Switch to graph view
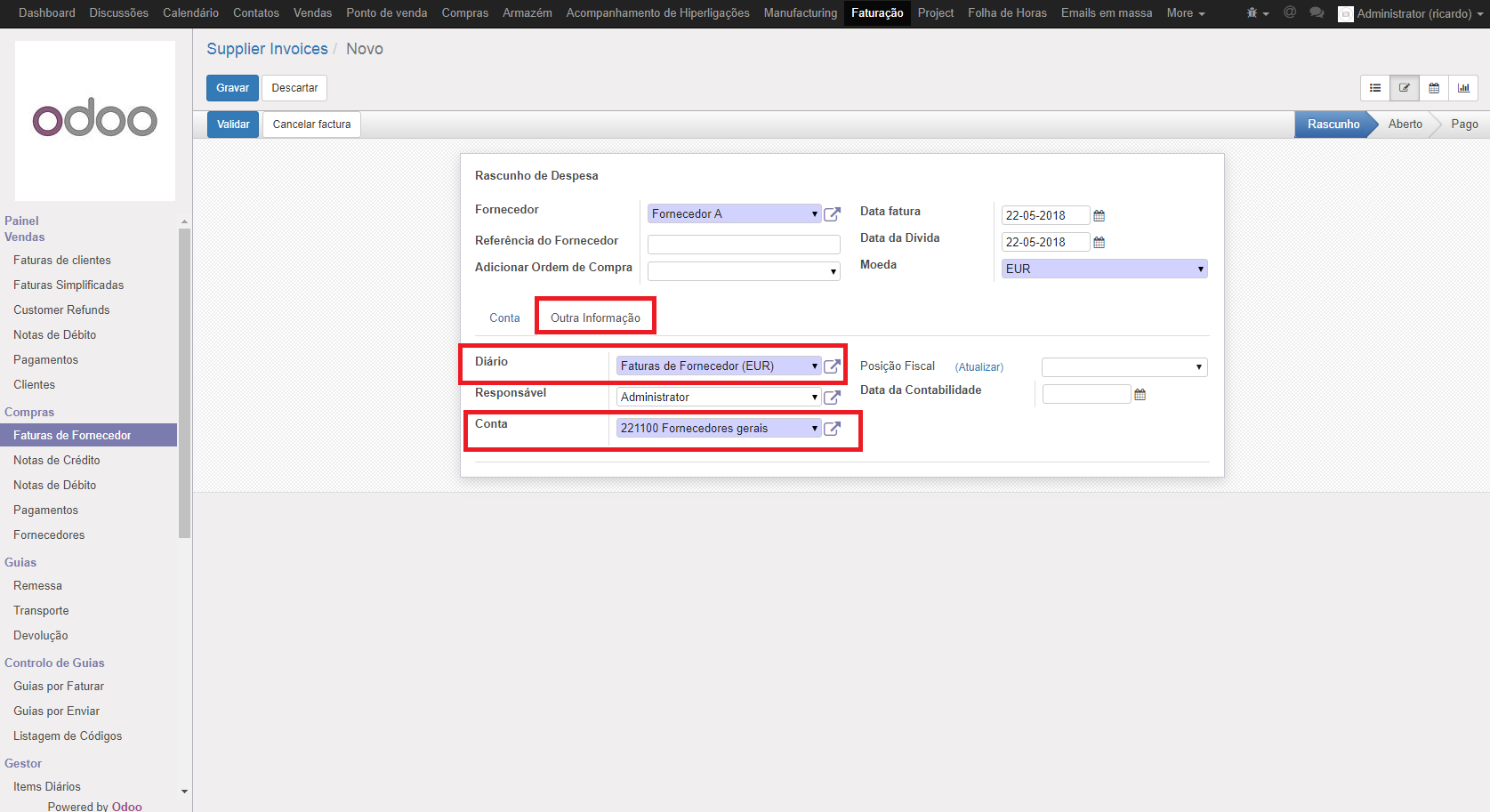Viewport: 1490px width, 812px height. pyautogui.click(x=1463, y=88)
